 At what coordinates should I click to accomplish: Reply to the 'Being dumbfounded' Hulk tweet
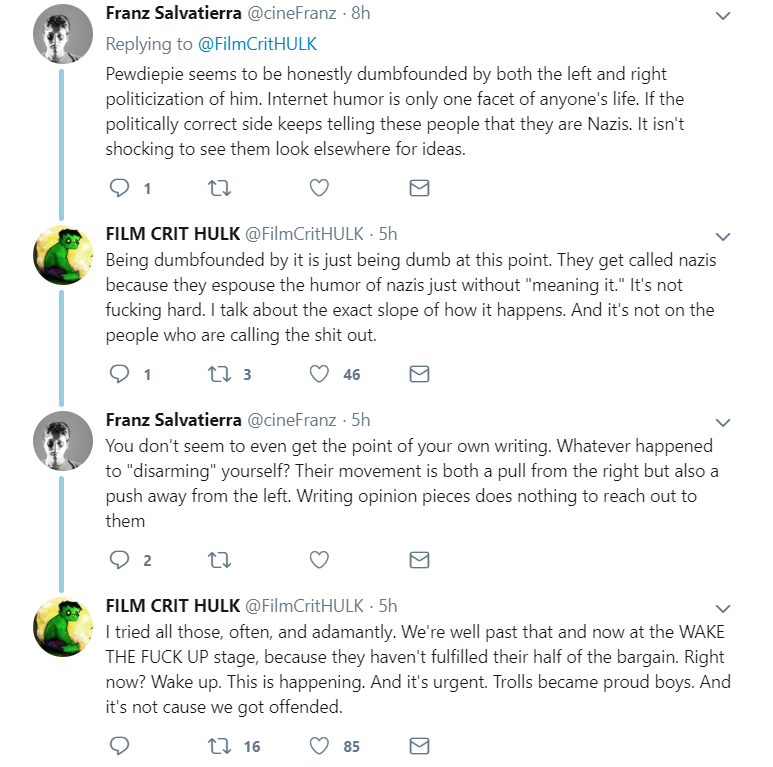(x=119, y=374)
